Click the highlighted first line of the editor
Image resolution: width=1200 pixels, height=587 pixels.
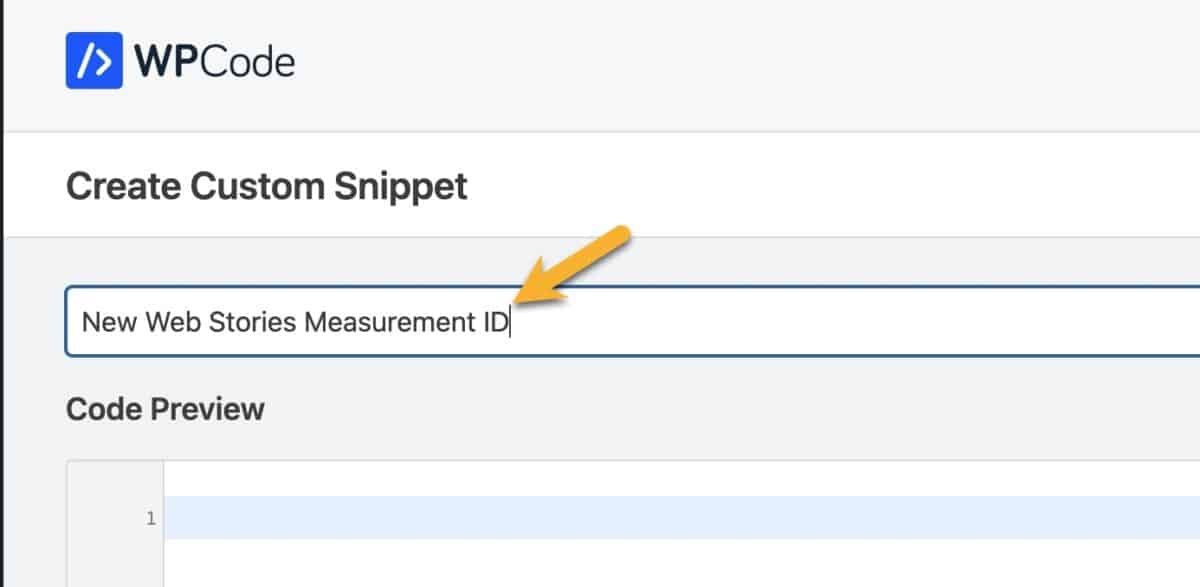(x=600, y=518)
